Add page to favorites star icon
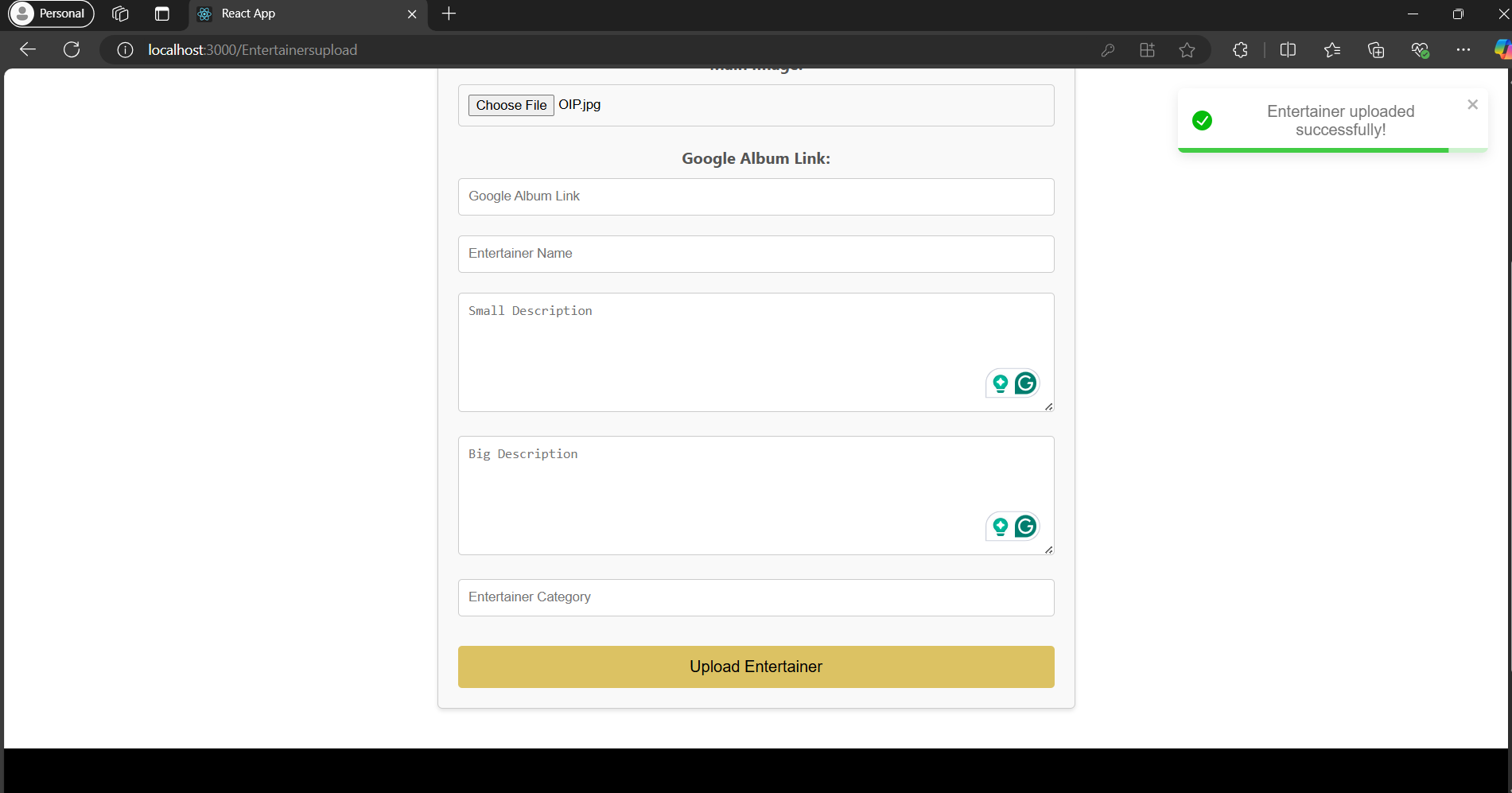The image size is (1512, 793). point(1187,50)
